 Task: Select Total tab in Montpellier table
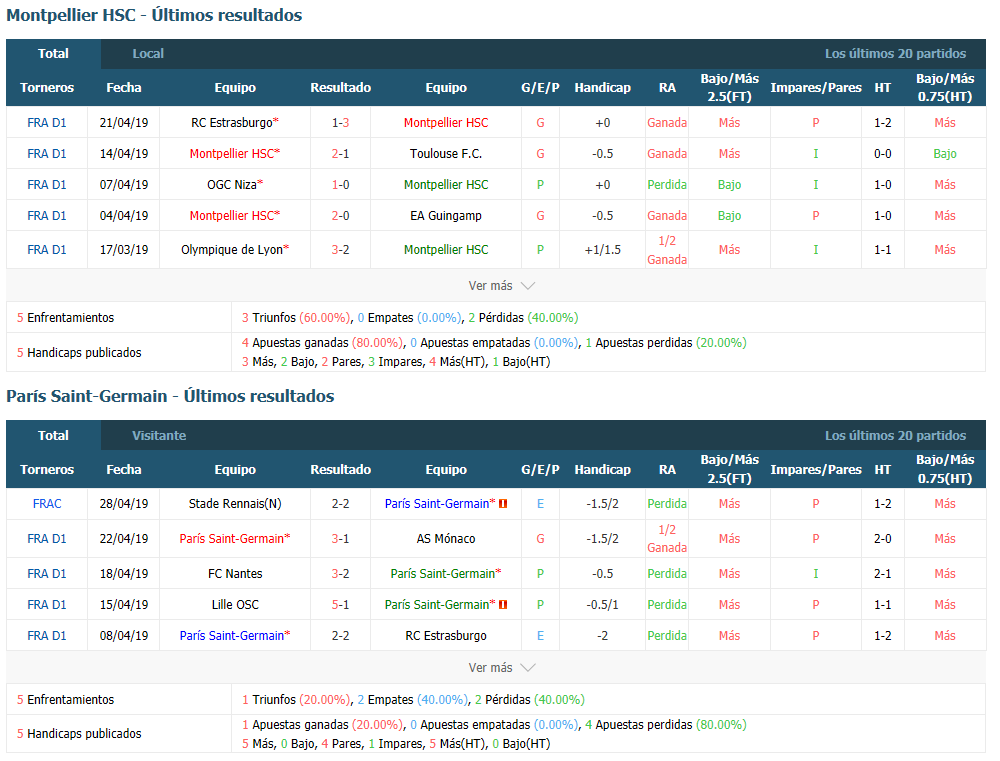(54, 54)
